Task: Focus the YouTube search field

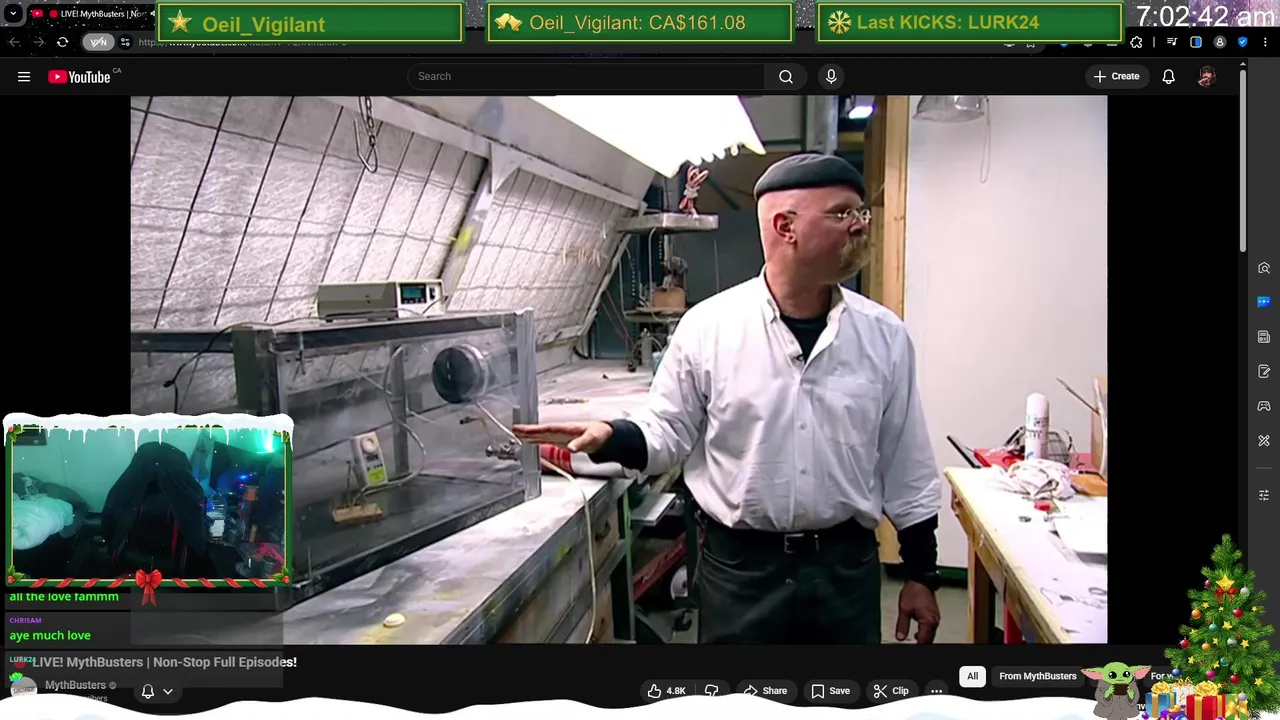Action: click(x=586, y=76)
